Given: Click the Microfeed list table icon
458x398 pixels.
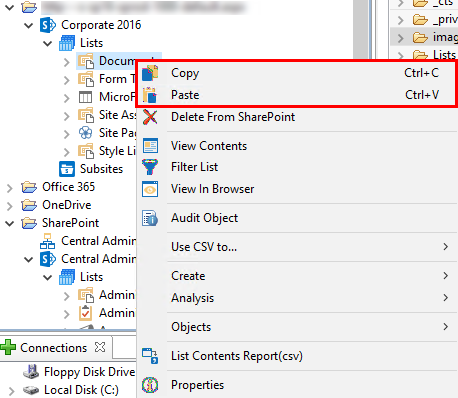Looking at the screenshot, I should point(85,97).
